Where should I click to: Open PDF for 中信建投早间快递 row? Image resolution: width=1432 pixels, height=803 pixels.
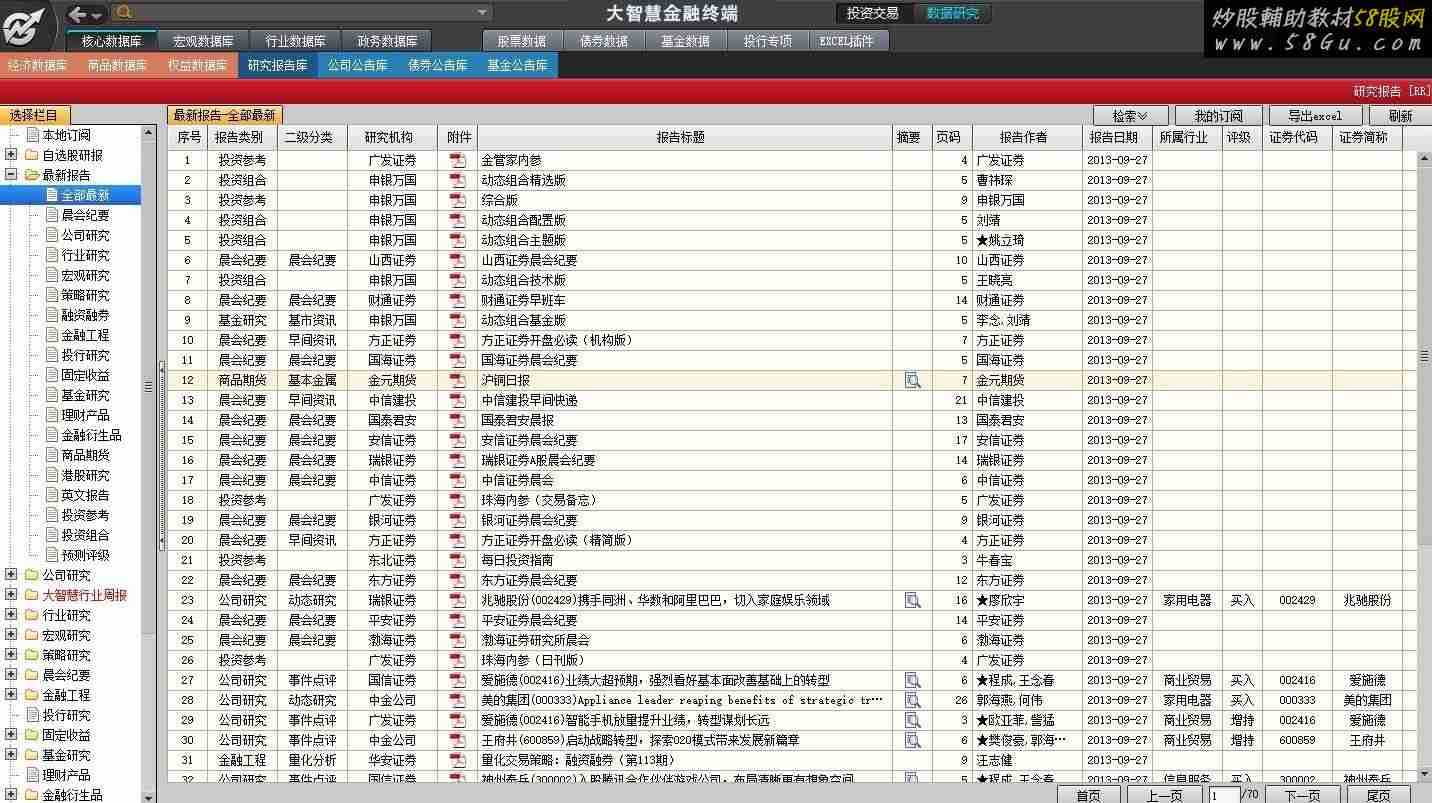458,400
